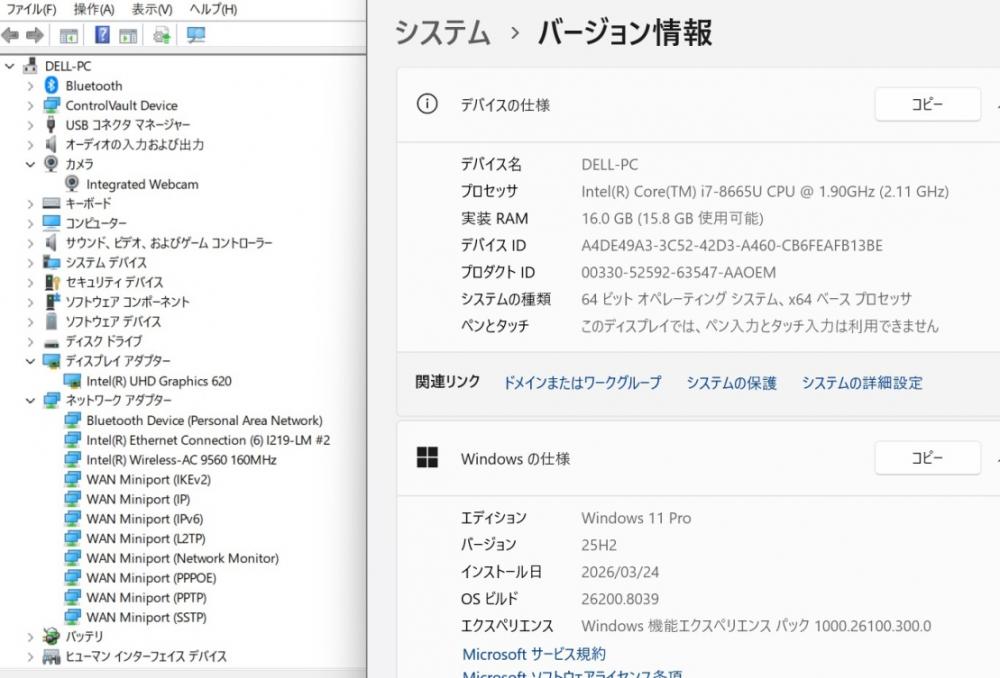Click the バッテリ battery category icon
The height and width of the screenshot is (678, 1000).
(x=51, y=636)
